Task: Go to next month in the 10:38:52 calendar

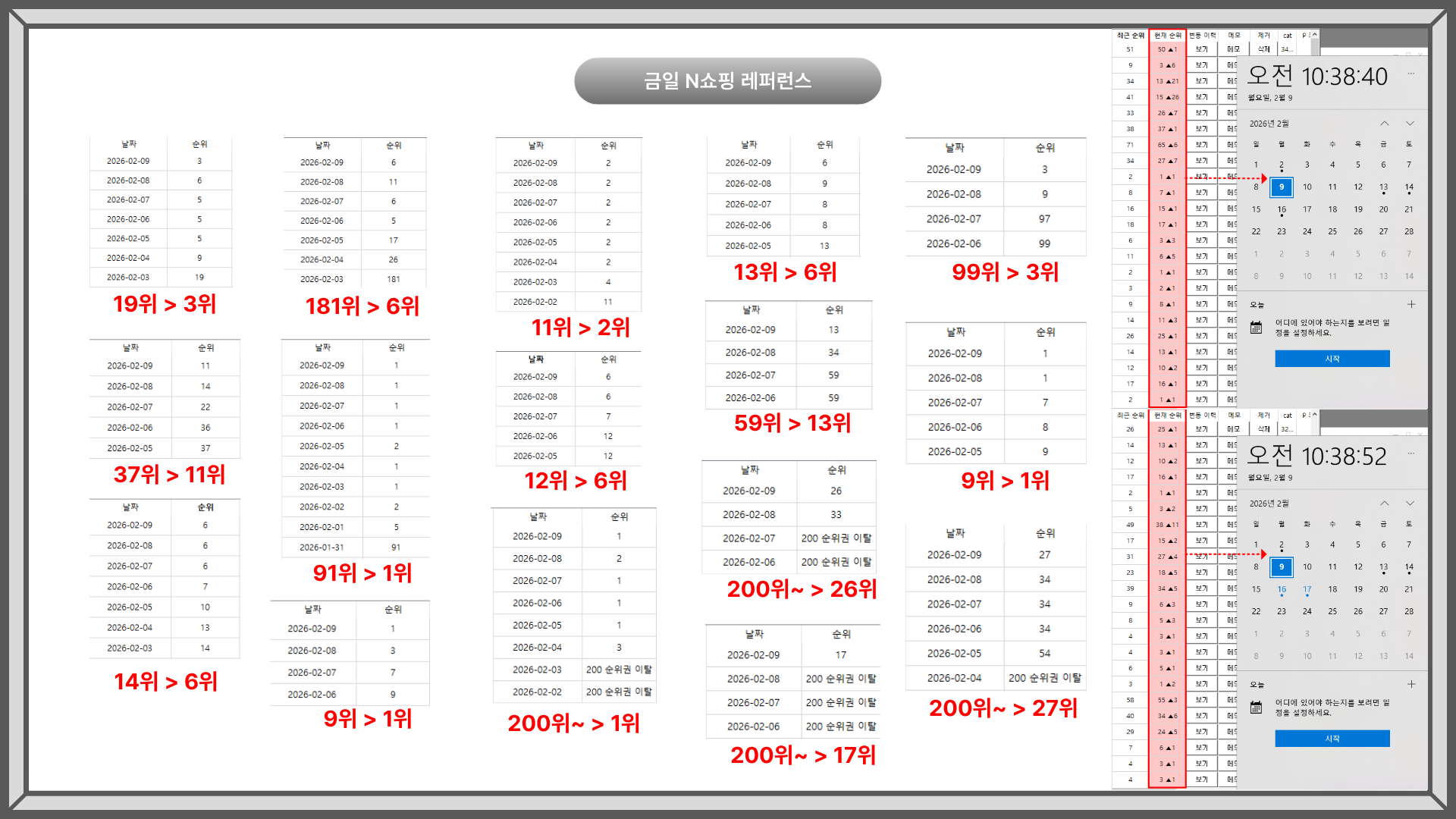Action: coord(1410,504)
